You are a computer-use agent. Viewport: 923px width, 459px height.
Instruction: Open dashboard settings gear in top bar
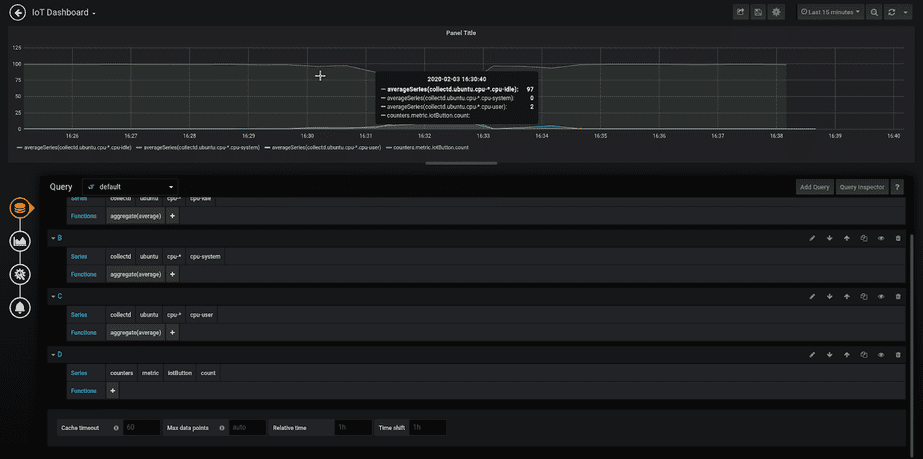point(776,12)
